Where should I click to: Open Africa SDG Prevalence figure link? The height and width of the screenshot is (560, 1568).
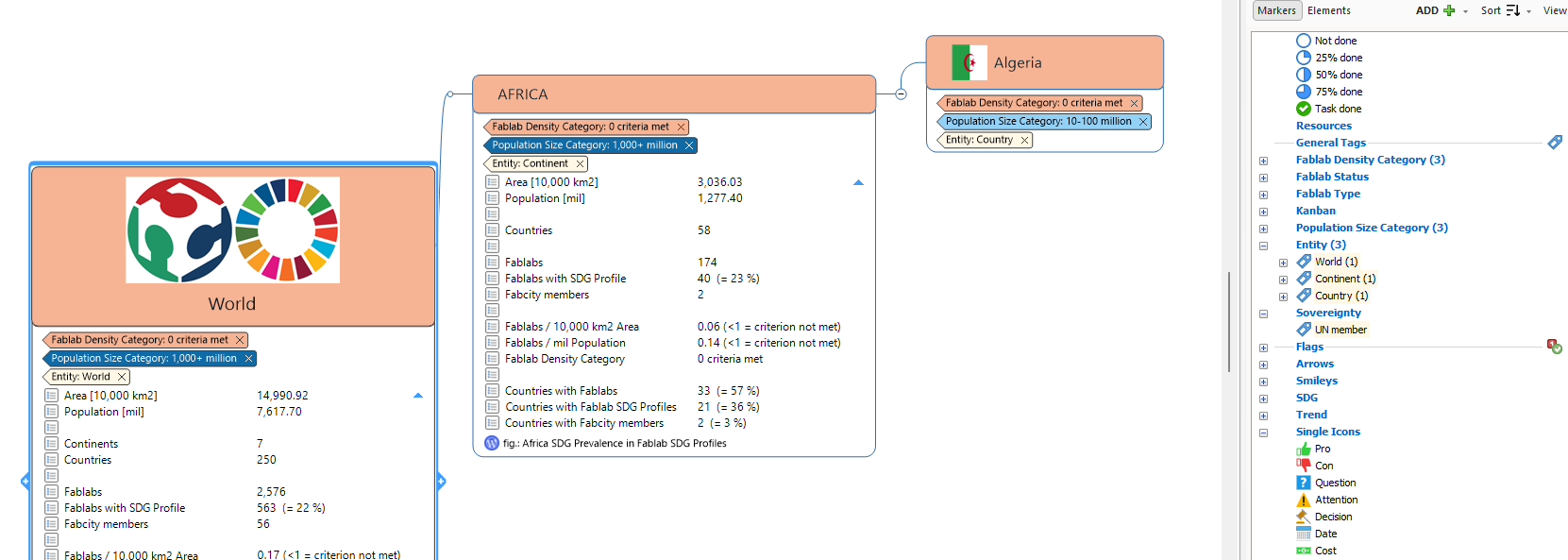point(614,444)
